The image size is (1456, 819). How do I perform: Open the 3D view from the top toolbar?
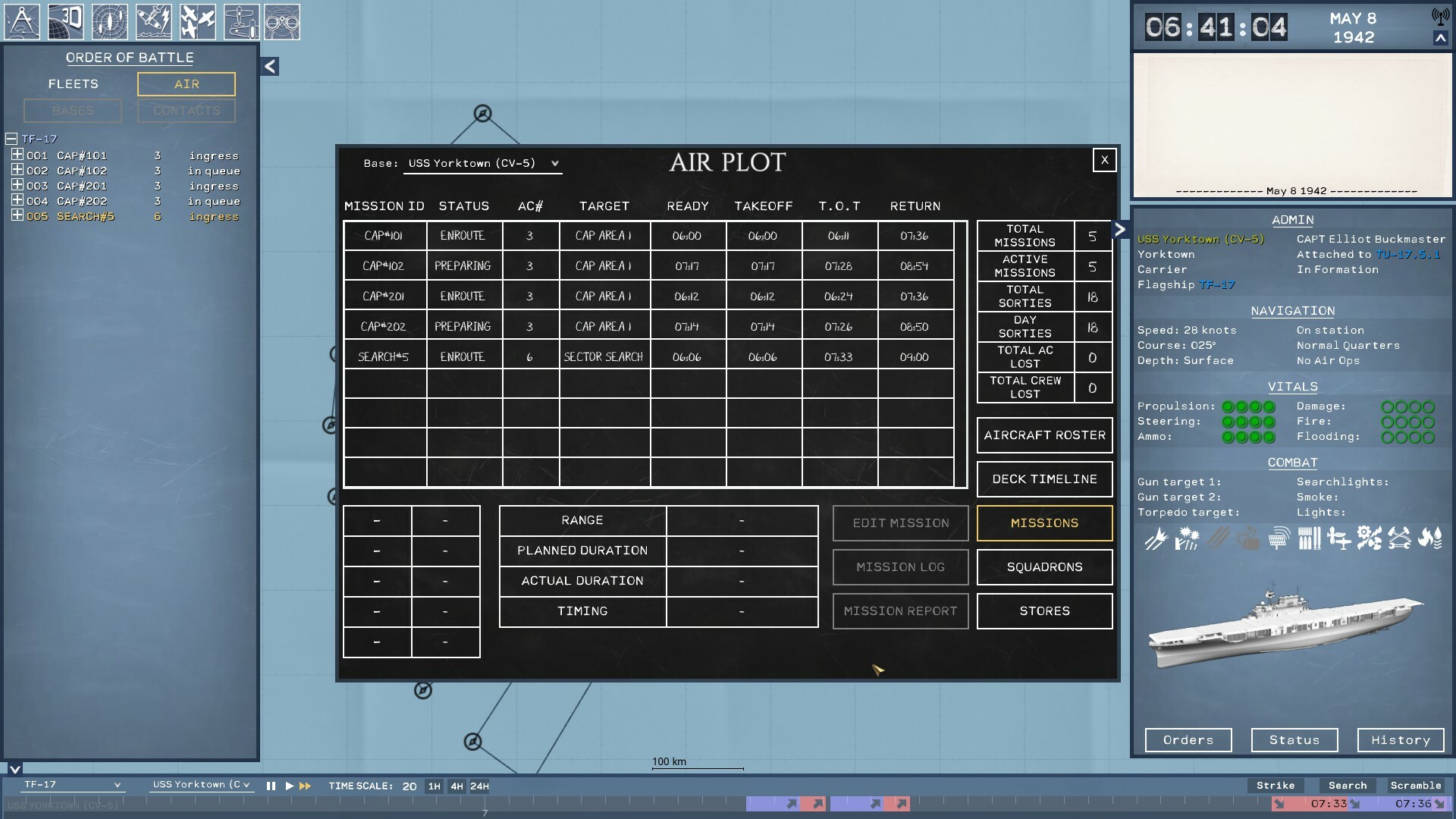67,21
